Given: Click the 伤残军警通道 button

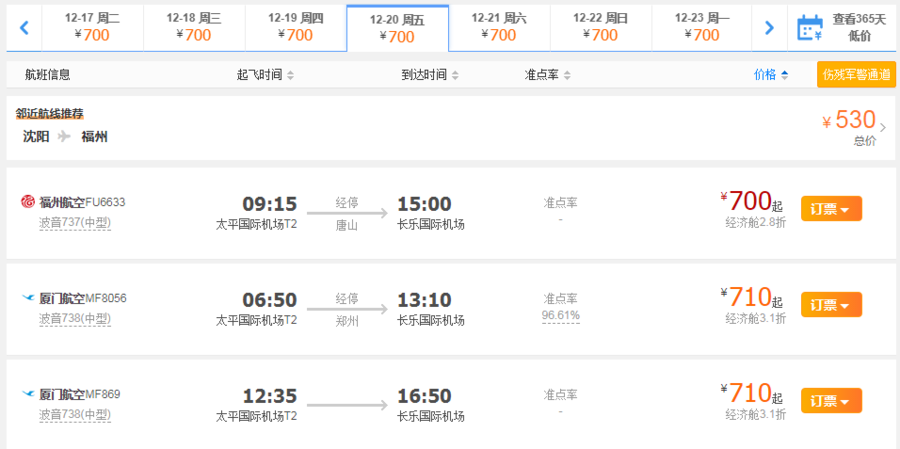Looking at the screenshot, I should [857, 74].
